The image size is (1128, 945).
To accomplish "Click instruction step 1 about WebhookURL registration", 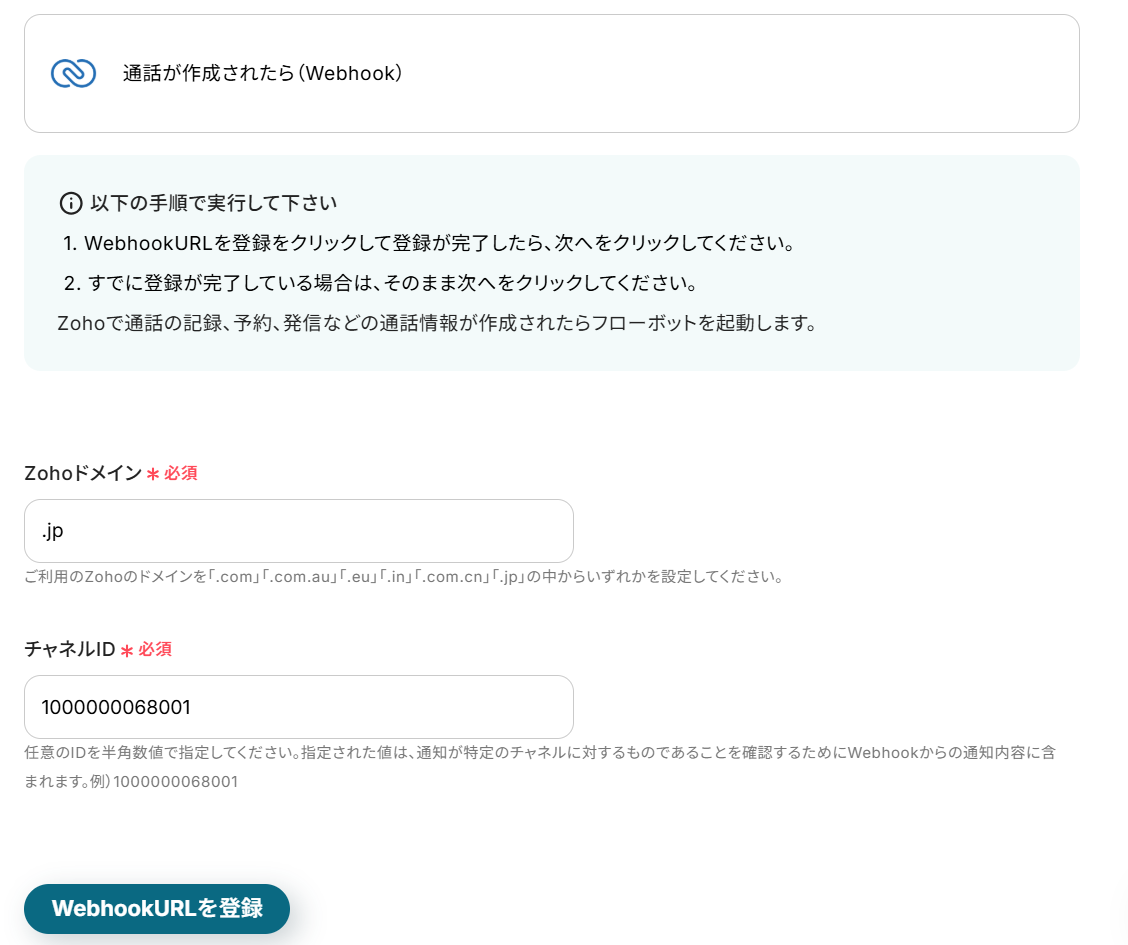I will click(429, 243).
